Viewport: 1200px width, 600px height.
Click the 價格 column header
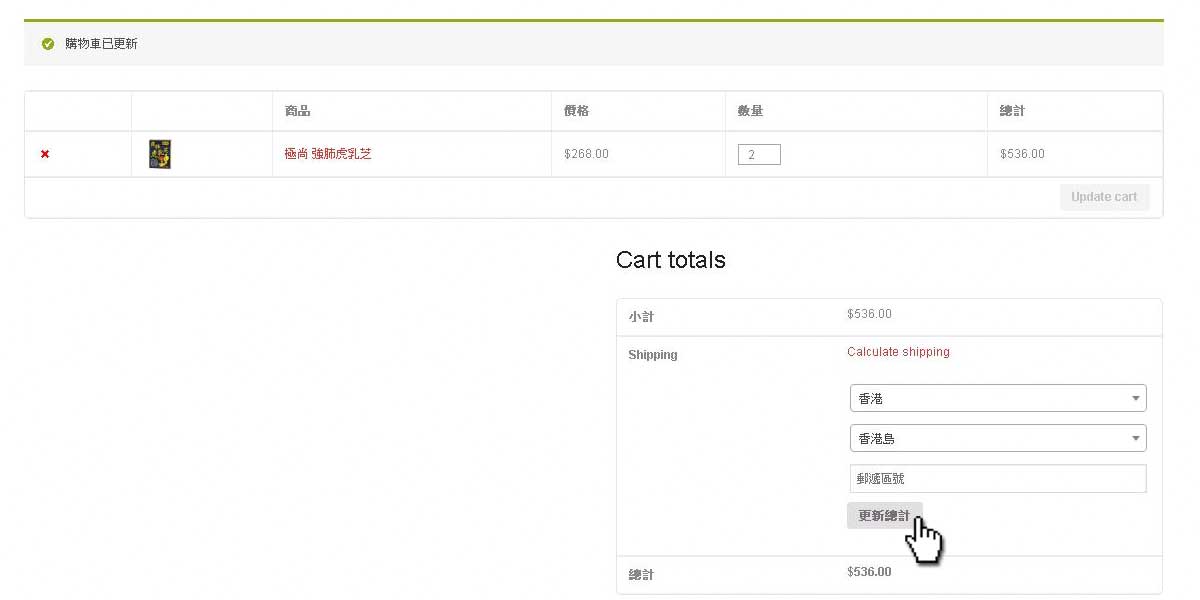pos(576,111)
